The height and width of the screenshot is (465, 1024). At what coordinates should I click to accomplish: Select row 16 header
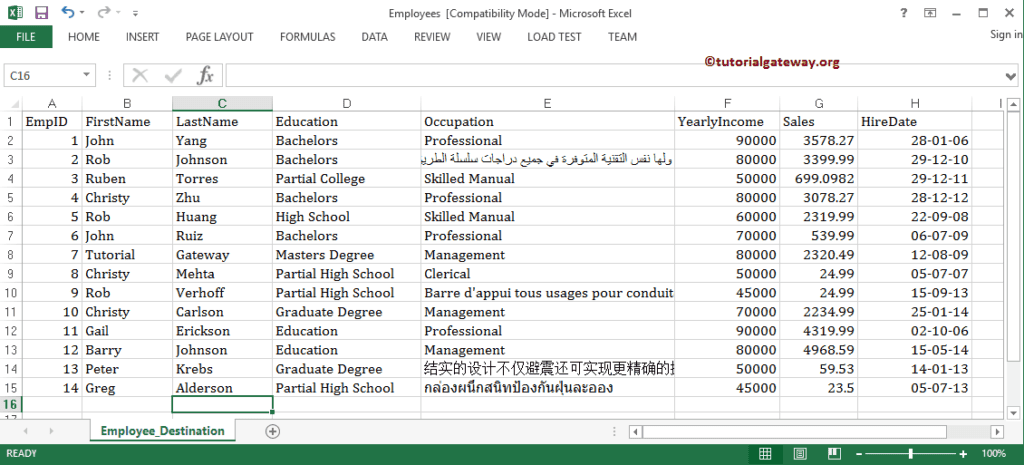11,404
